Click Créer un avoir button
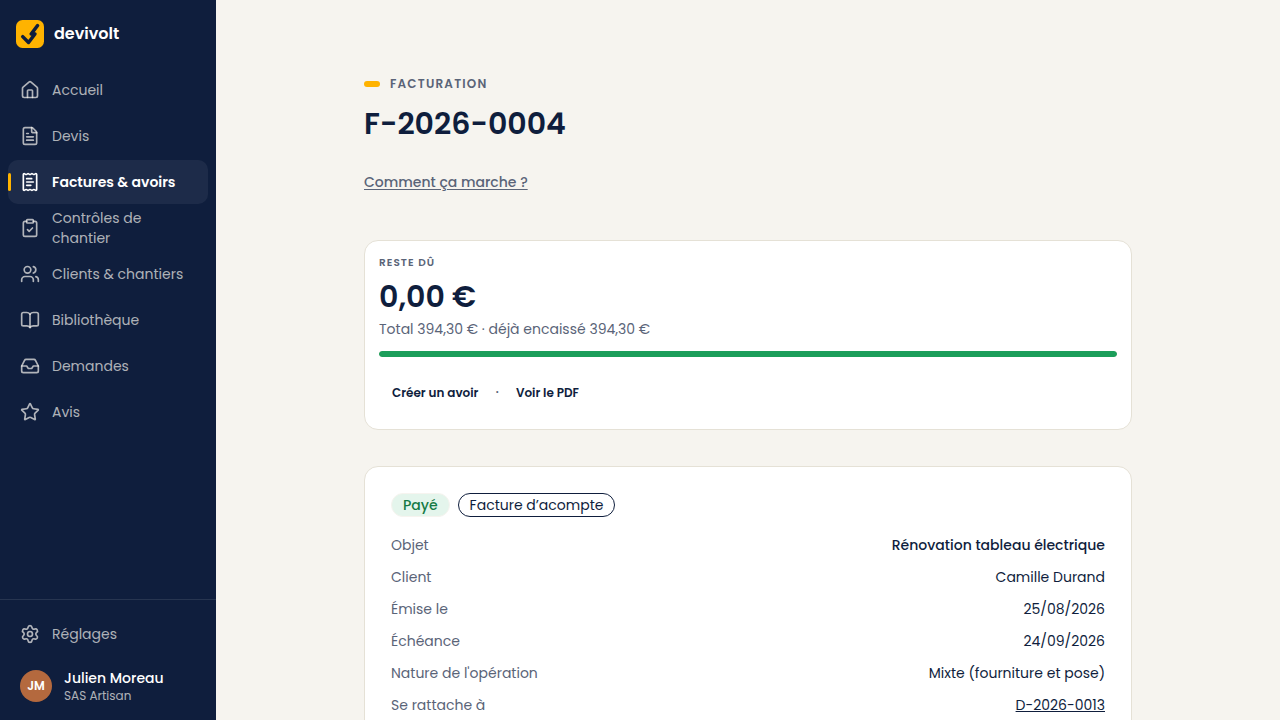Screen dimensions: 1280x720 pyautogui.click(x=435, y=393)
